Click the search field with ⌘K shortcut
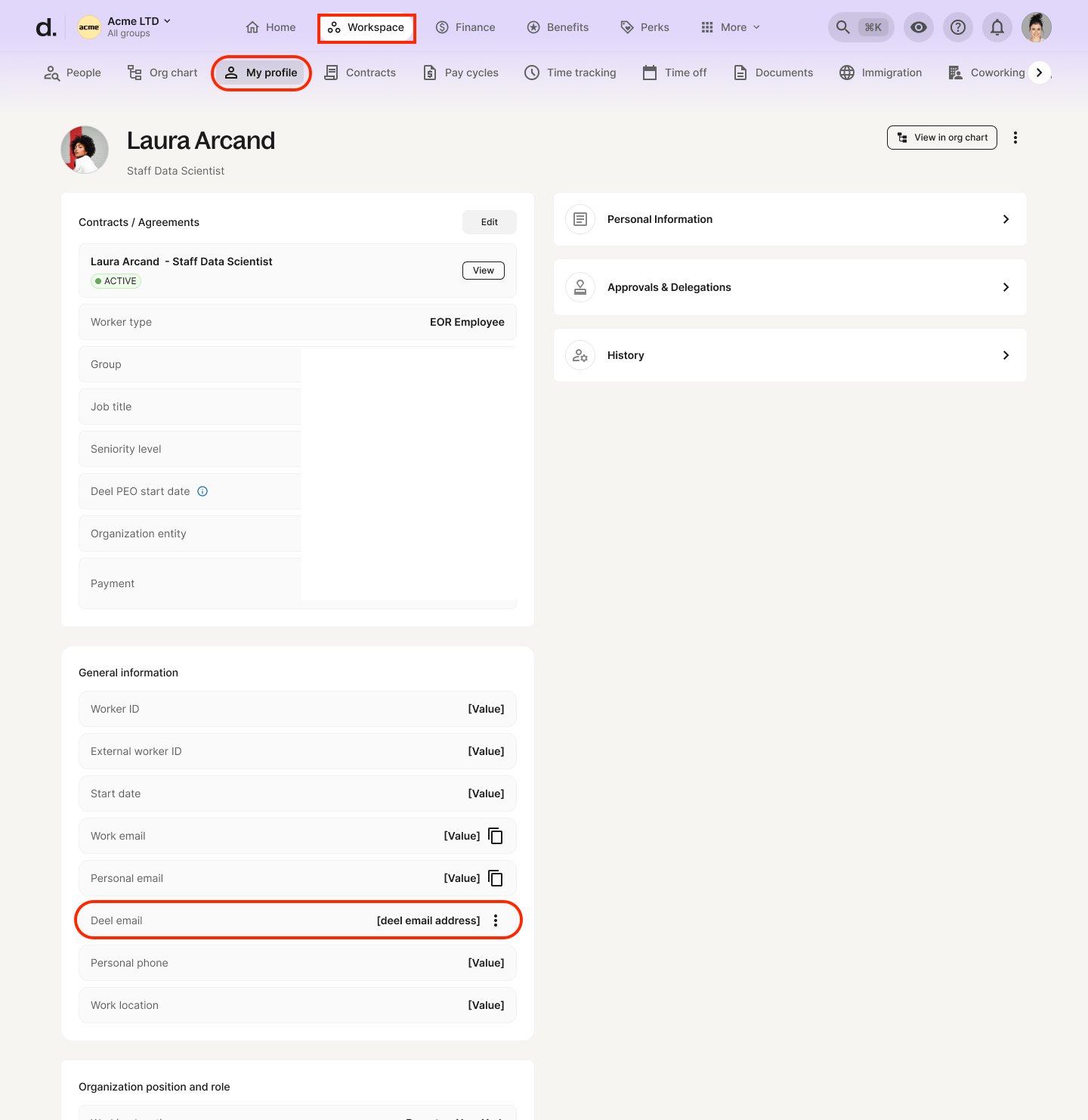The height and width of the screenshot is (1120, 1088). tap(861, 26)
